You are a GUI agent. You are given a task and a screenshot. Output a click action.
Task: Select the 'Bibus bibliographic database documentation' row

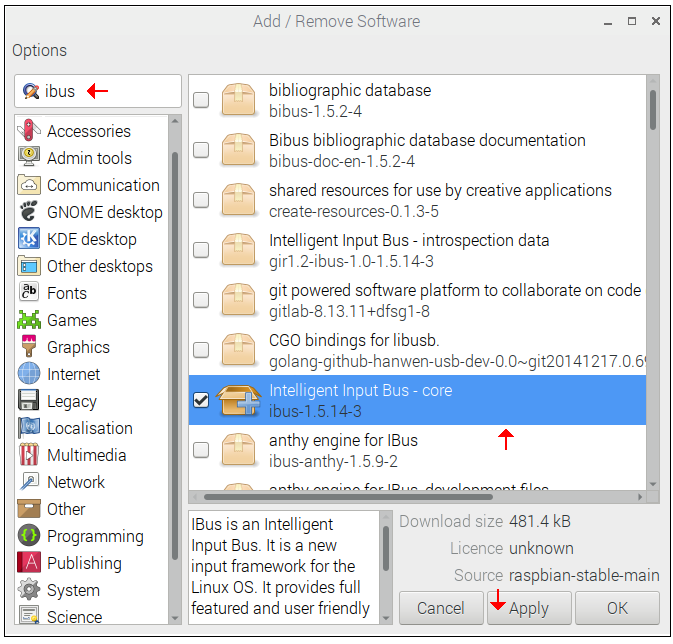[417, 150]
